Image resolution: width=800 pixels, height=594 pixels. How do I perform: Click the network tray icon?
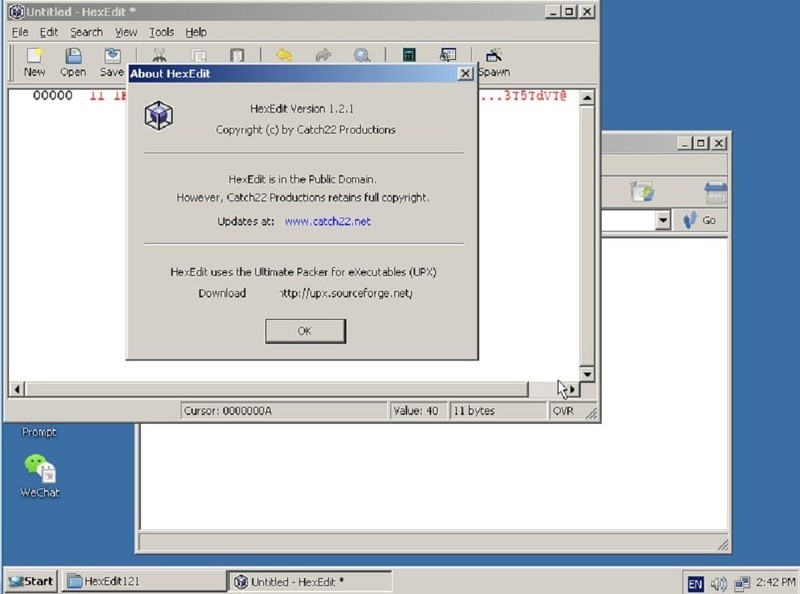(741, 583)
